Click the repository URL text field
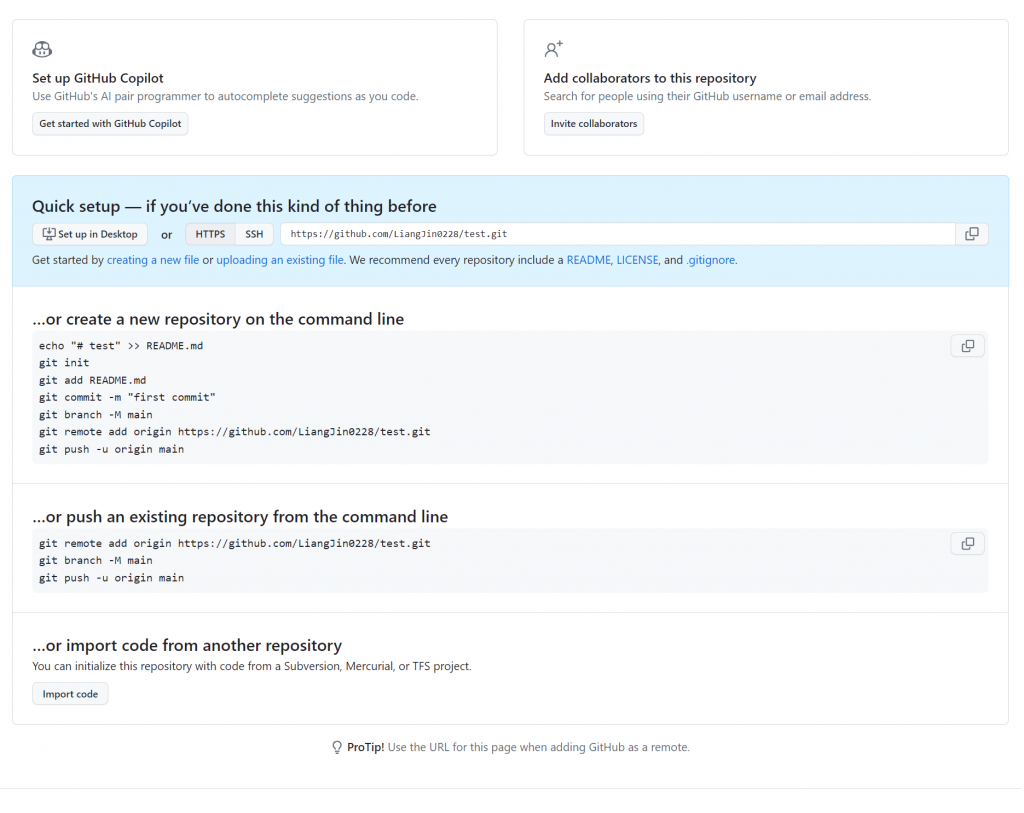Screen dimensions: 1024x813 point(617,234)
